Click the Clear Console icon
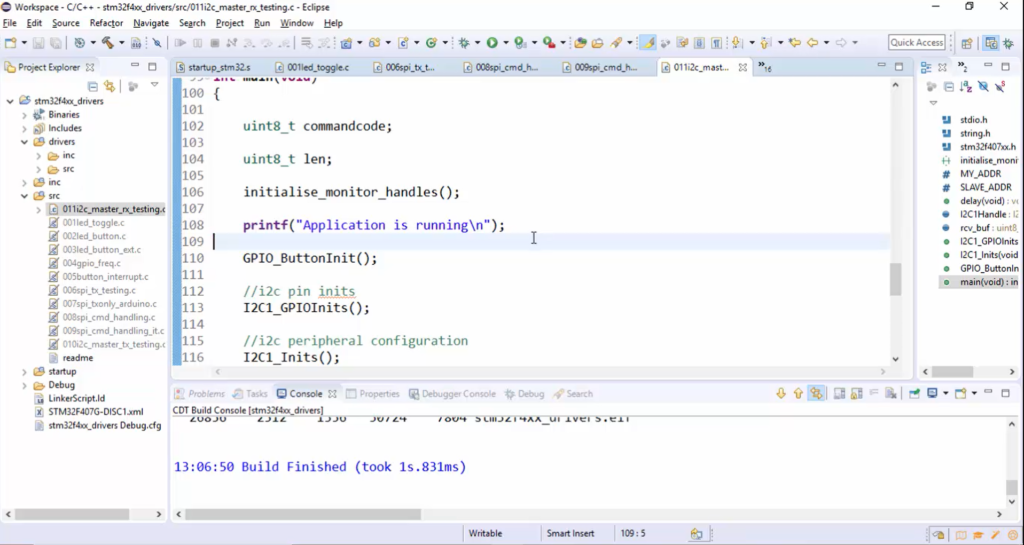Image resolution: width=1024 pixels, height=545 pixels. tap(890, 393)
